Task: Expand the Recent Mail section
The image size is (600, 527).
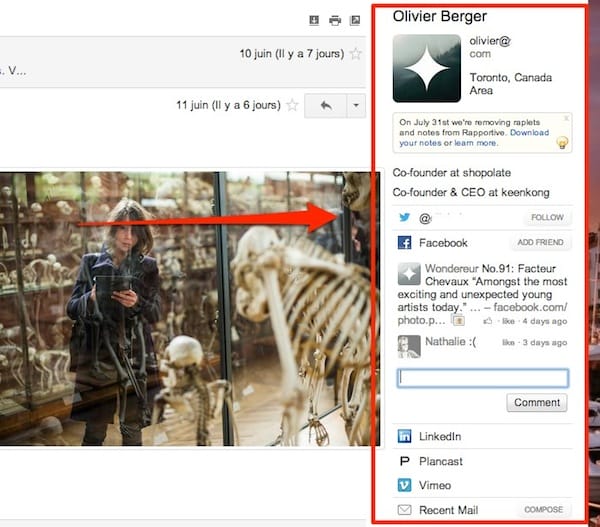Action: coord(448,510)
